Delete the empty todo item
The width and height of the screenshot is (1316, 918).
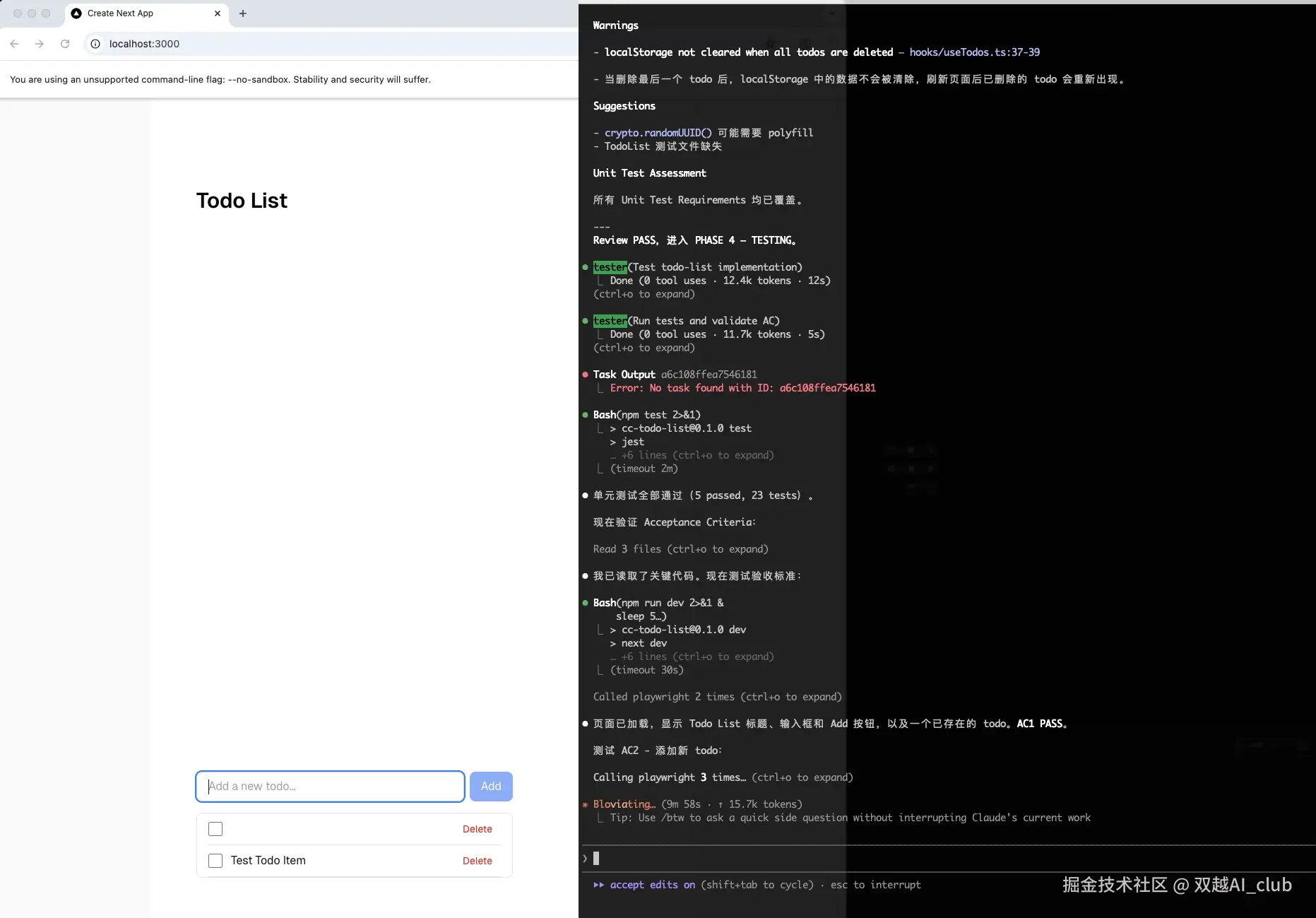tap(478, 829)
